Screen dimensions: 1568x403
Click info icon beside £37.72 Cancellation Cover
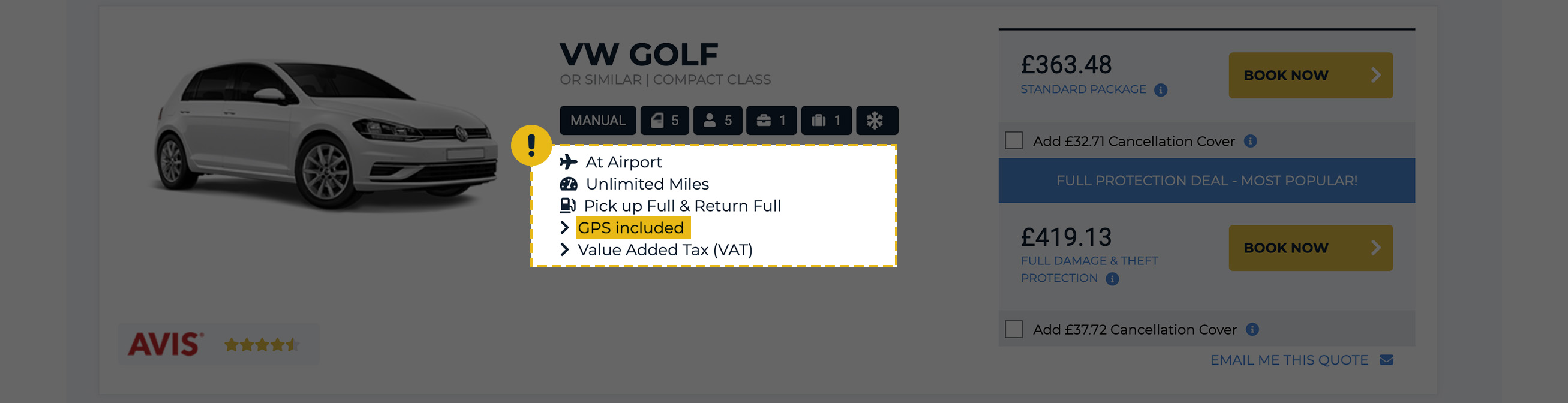pyautogui.click(x=1252, y=329)
